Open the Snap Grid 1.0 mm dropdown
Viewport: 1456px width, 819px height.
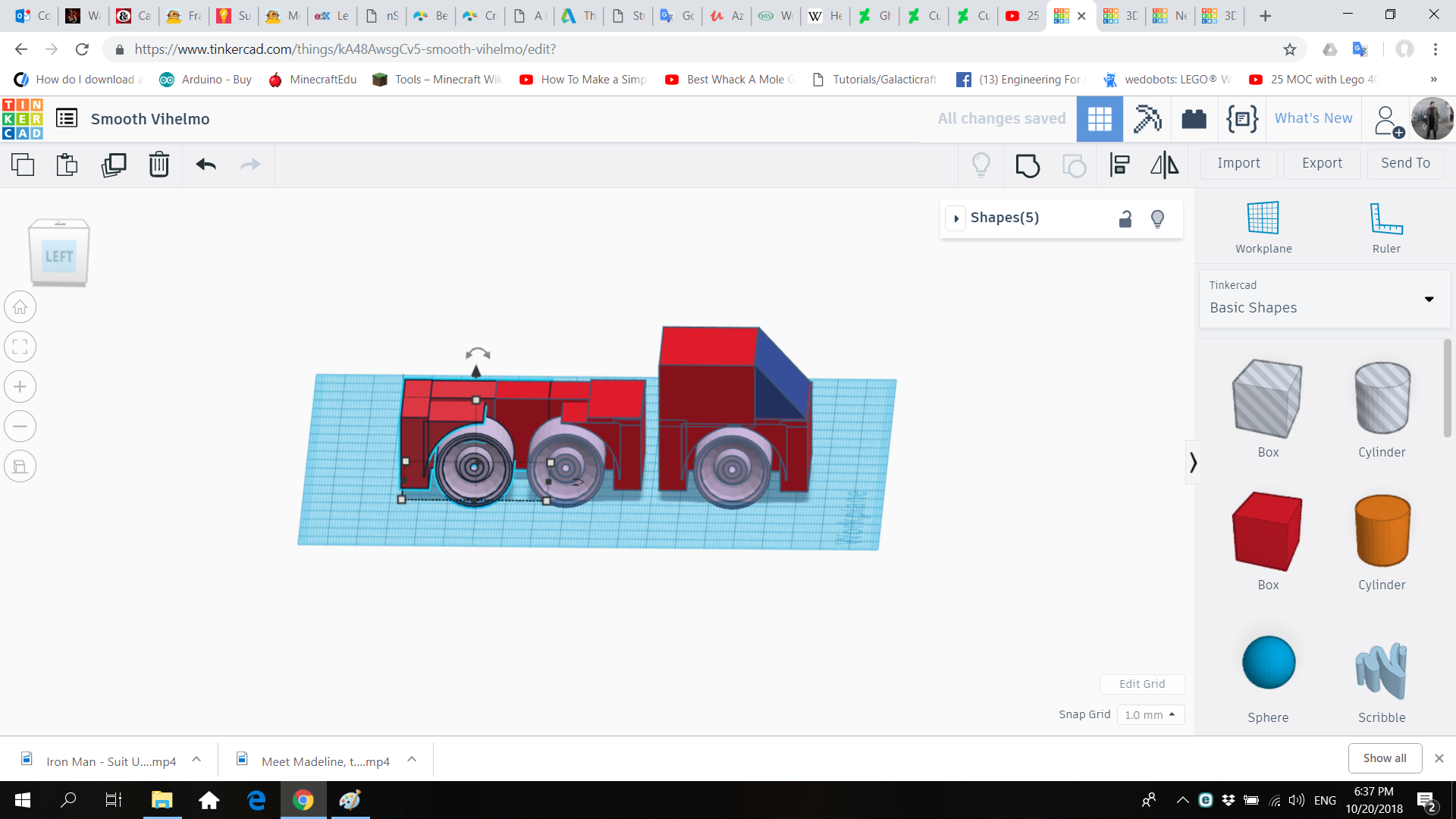coord(1150,714)
